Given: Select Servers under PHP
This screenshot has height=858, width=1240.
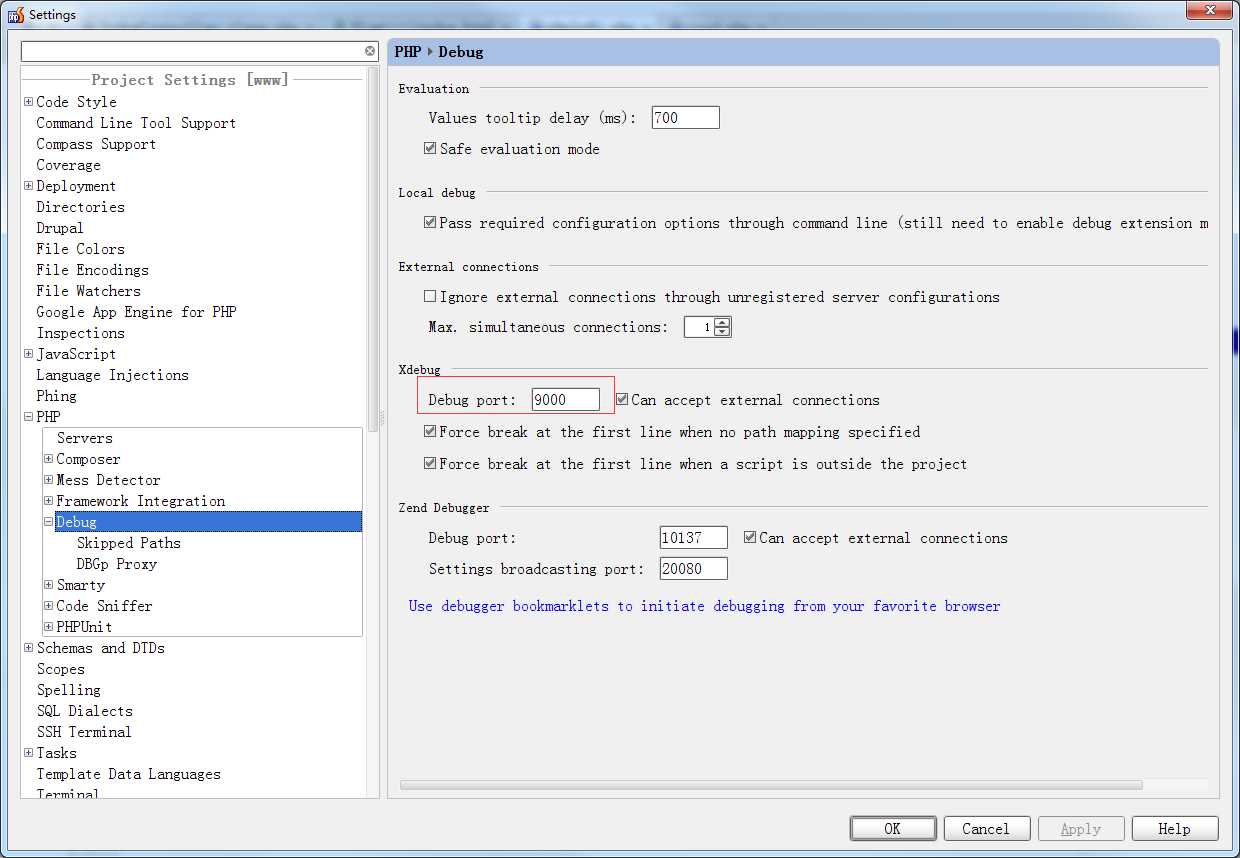Looking at the screenshot, I should point(84,437).
